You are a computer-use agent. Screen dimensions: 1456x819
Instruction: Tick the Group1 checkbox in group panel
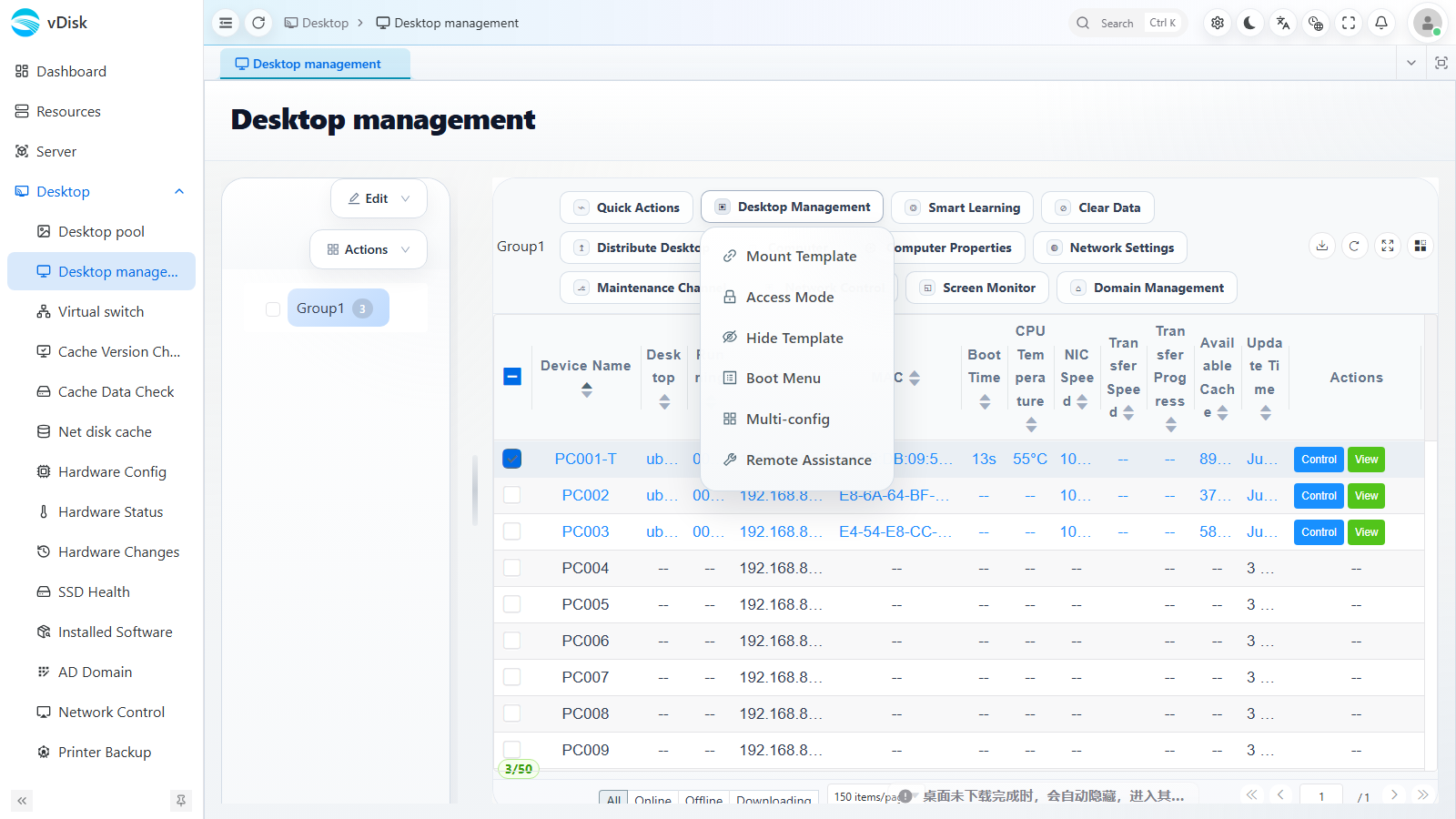(273, 308)
